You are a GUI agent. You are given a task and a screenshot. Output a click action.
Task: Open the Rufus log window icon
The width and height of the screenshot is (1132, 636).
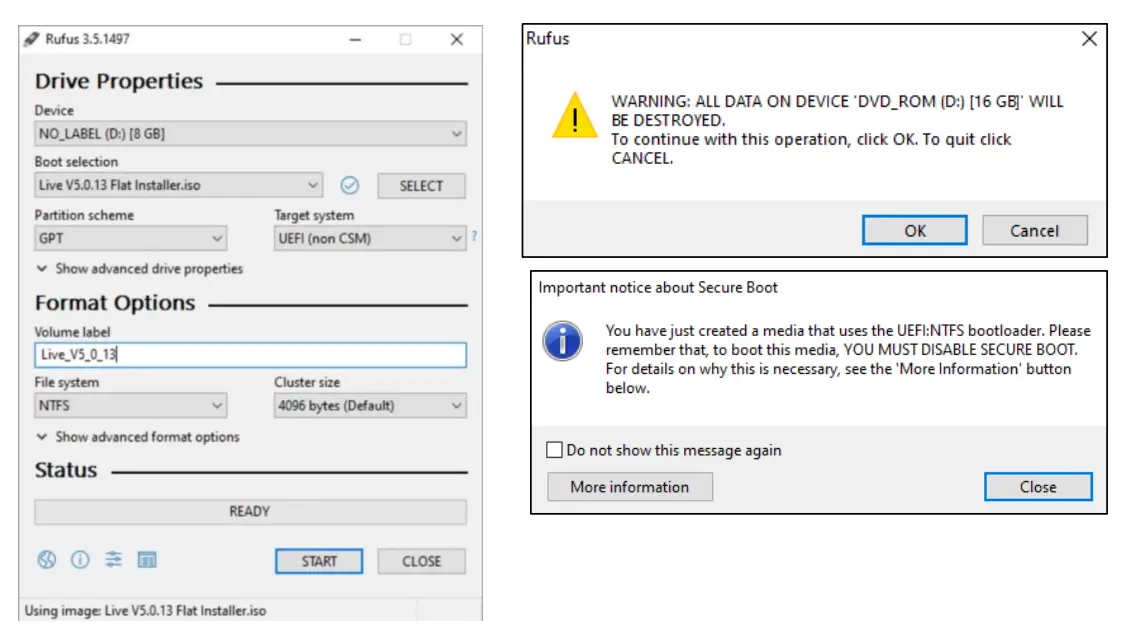(147, 559)
